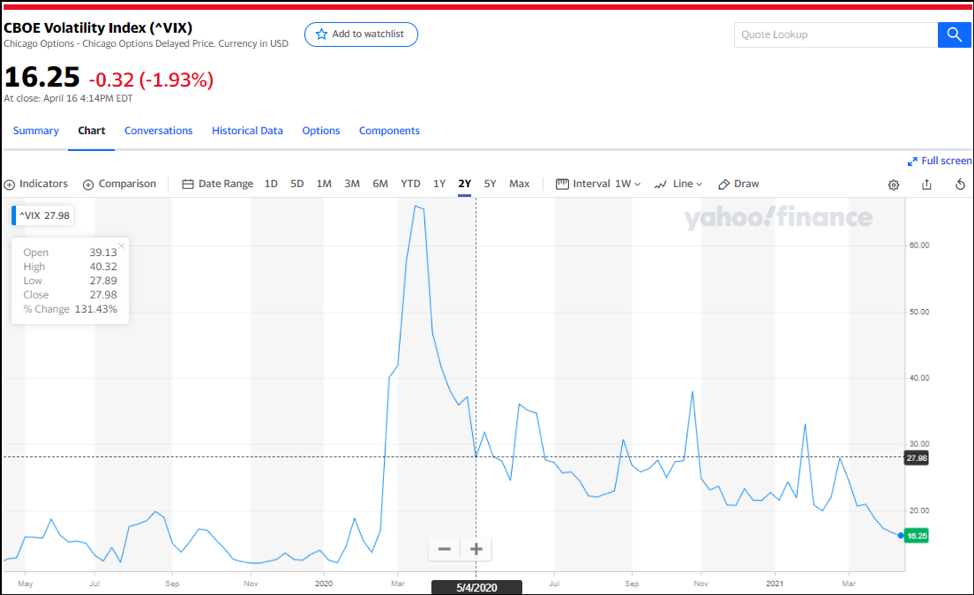Click the 27.98 crosshair price label
The image size is (974, 595).
pos(916,458)
